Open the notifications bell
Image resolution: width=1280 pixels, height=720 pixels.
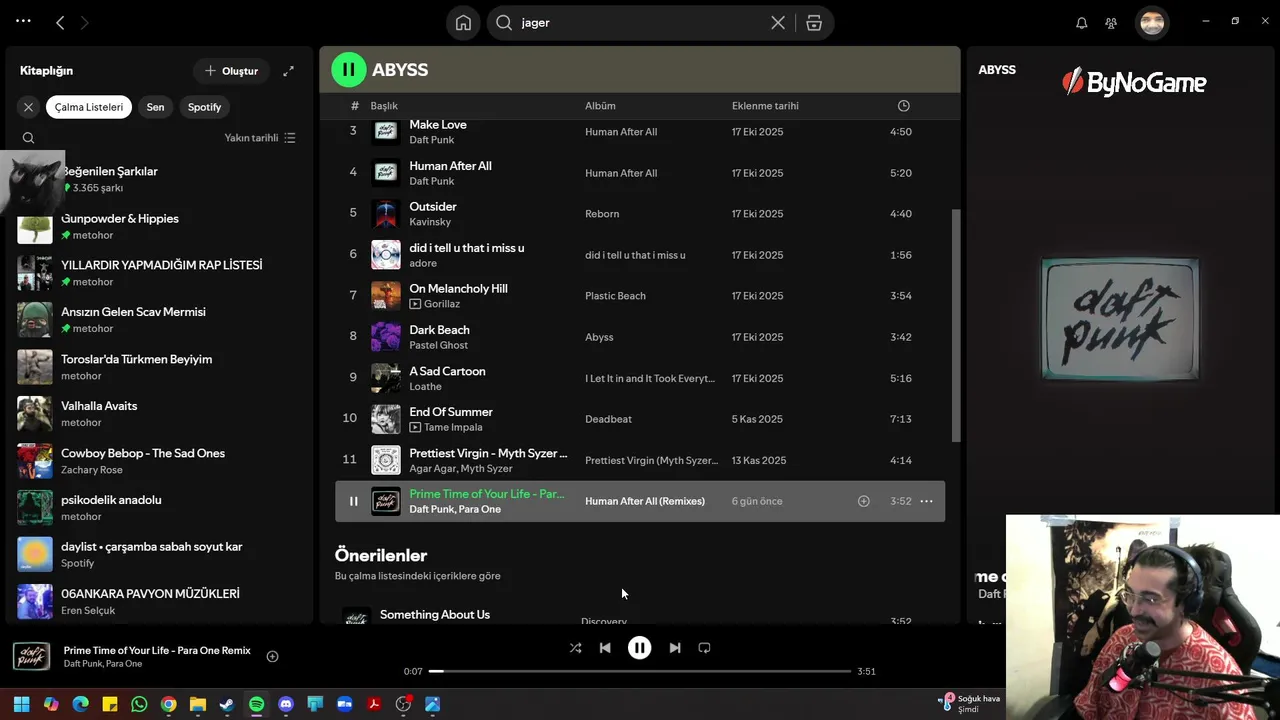click(1081, 23)
